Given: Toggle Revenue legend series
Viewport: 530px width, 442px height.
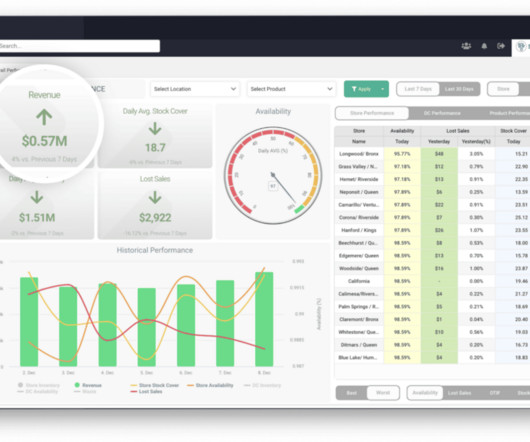Looking at the screenshot, I should [88, 385].
